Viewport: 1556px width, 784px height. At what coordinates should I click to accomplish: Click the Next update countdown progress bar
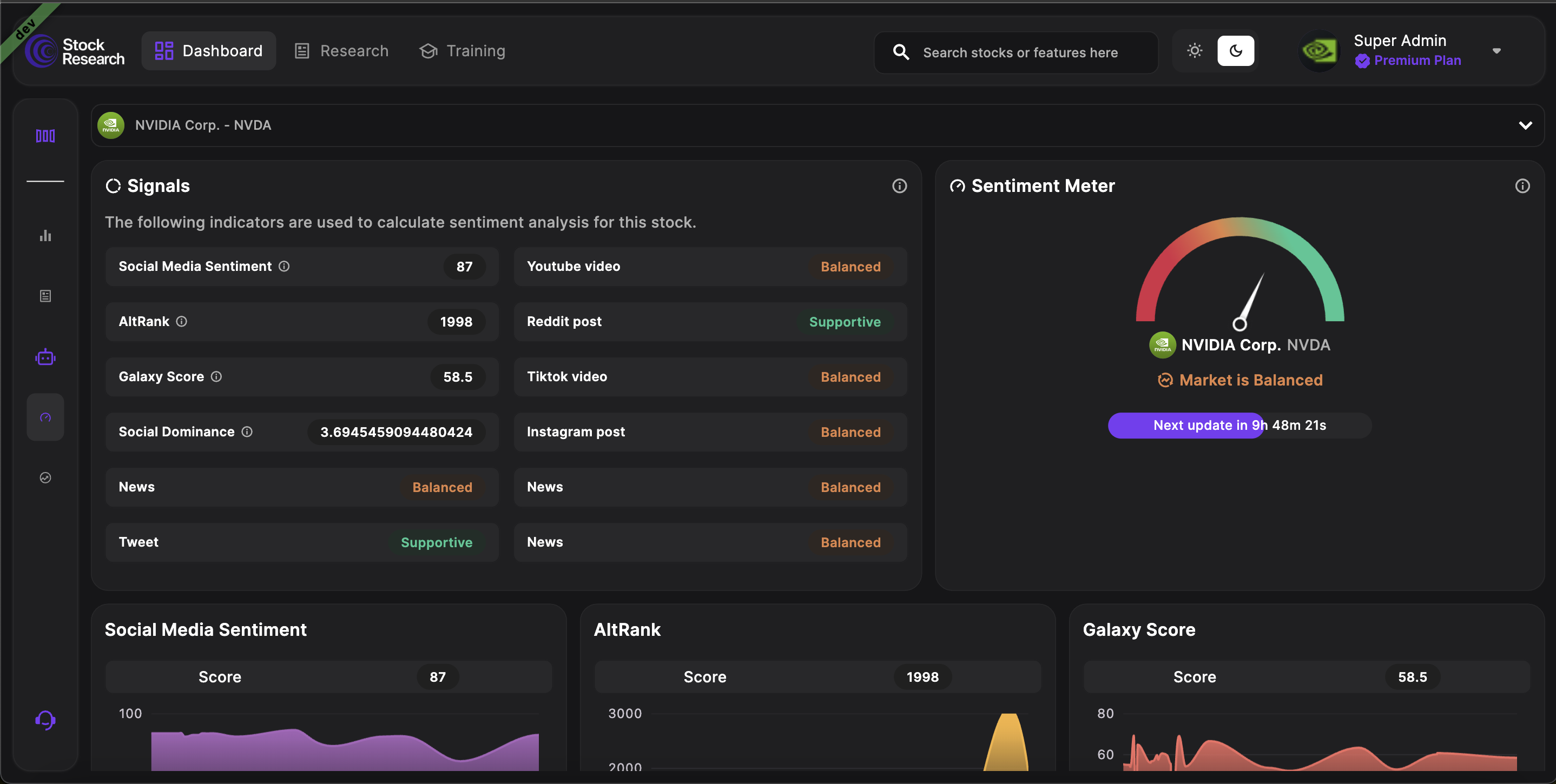pos(1239,425)
